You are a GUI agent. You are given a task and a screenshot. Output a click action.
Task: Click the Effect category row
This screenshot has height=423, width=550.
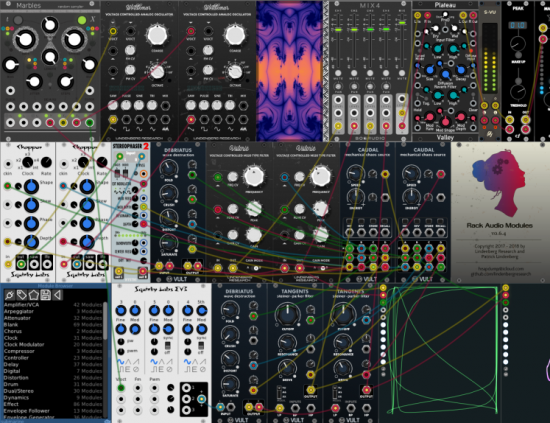coord(53,404)
